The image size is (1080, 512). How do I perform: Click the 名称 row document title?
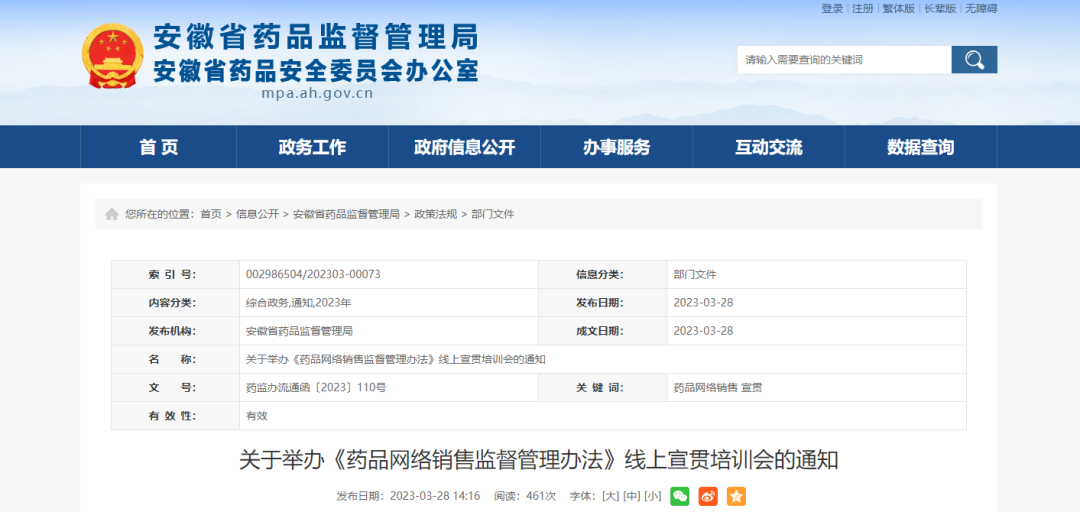(x=396, y=359)
